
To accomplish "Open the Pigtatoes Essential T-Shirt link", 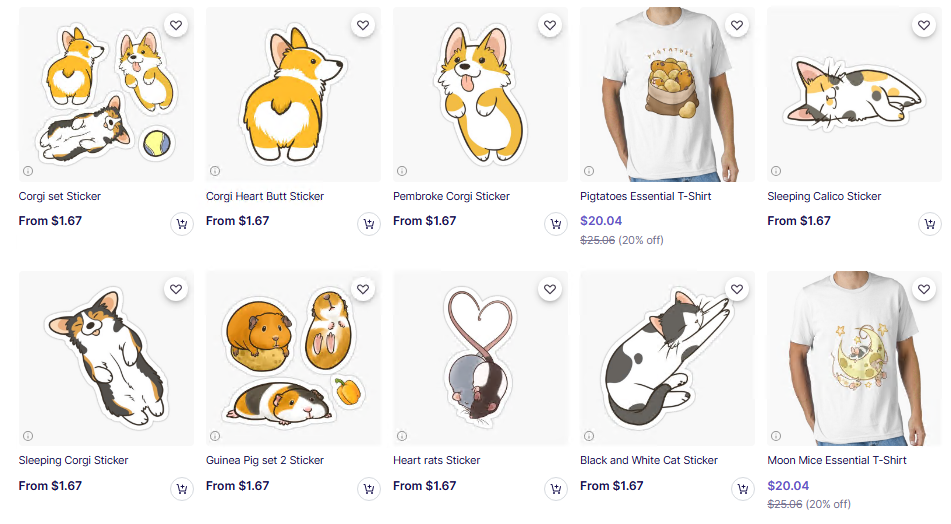I will point(645,196).
